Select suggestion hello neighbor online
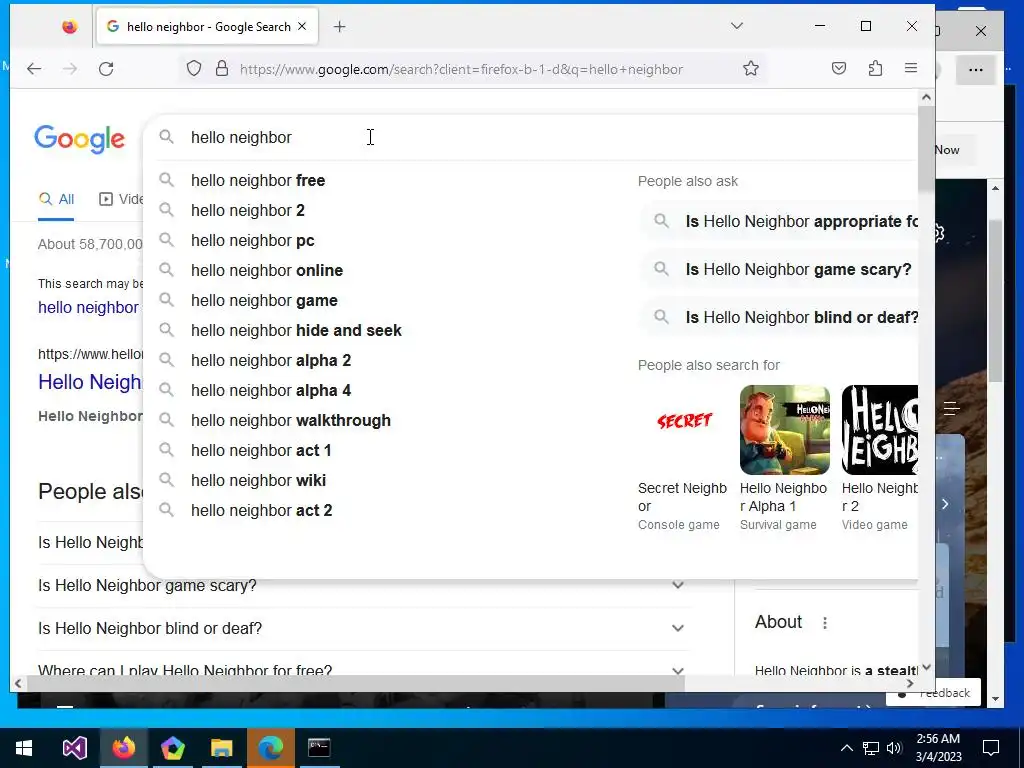 tap(266, 270)
